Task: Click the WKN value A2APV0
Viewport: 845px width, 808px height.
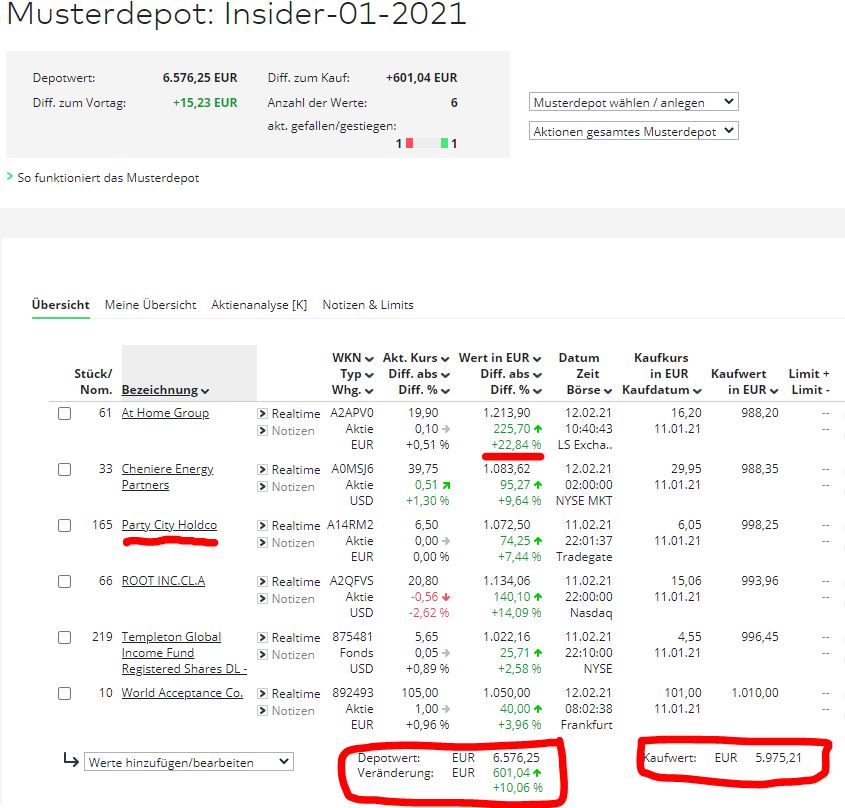Action: (352, 413)
